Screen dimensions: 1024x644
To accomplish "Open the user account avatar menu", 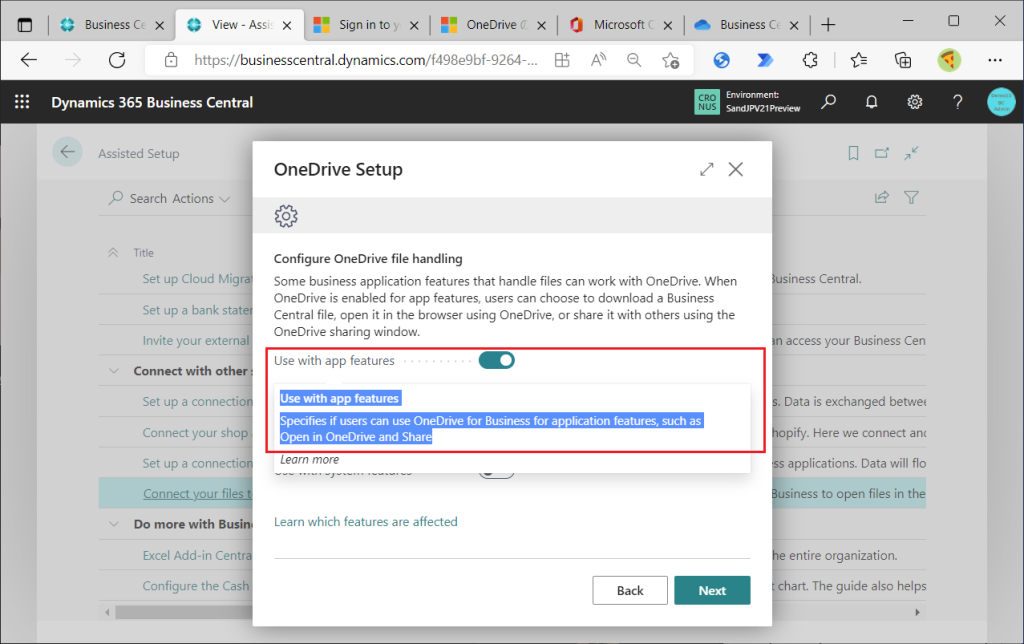I will pos(1001,102).
